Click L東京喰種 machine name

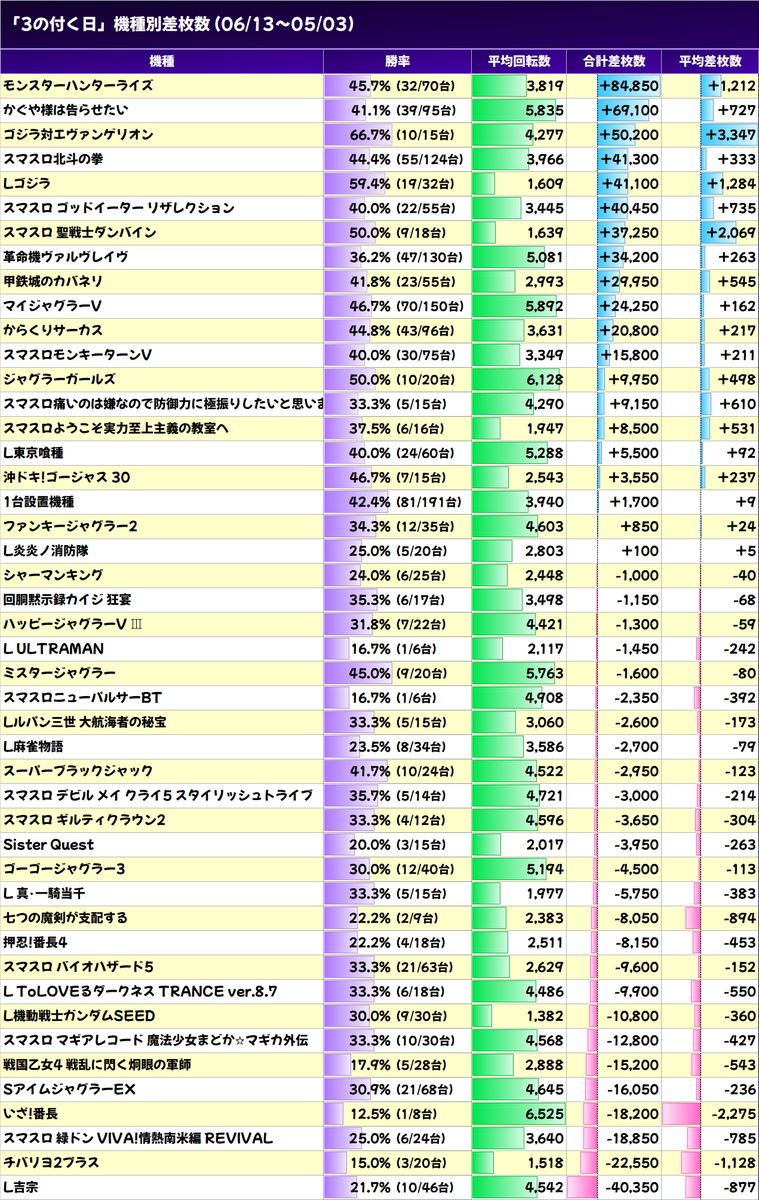click(34, 453)
